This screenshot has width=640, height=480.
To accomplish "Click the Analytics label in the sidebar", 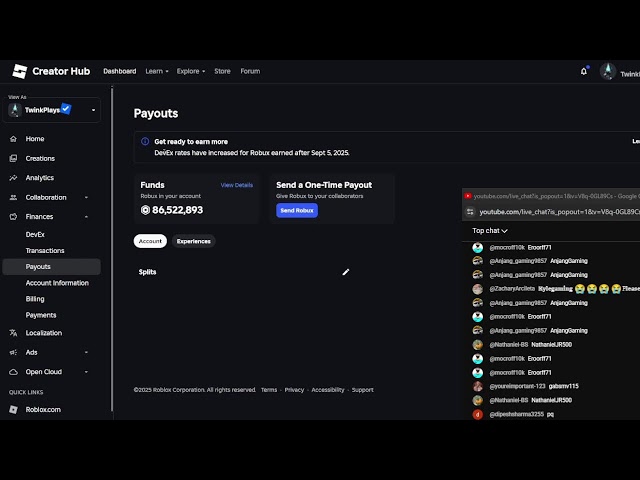I will tap(40, 178).
